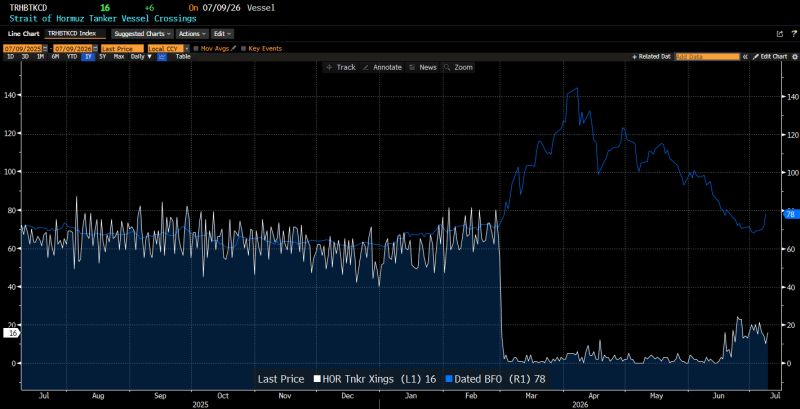
Task: Select the 6M time range
Action: pyautogui.click(x=56, y=57)
